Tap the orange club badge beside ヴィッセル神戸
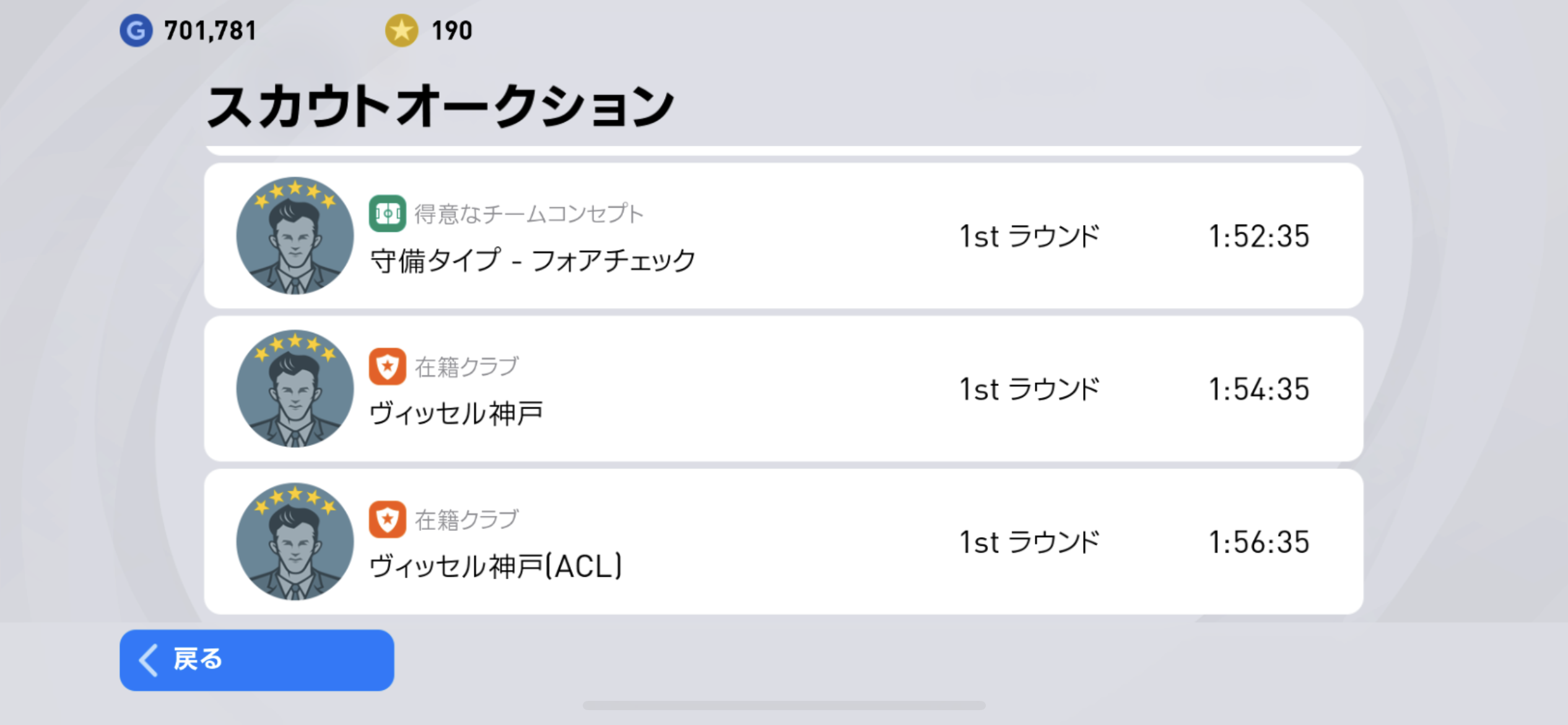The height and width of the screenshot is (725, 1568). click(x=388, y=366)
